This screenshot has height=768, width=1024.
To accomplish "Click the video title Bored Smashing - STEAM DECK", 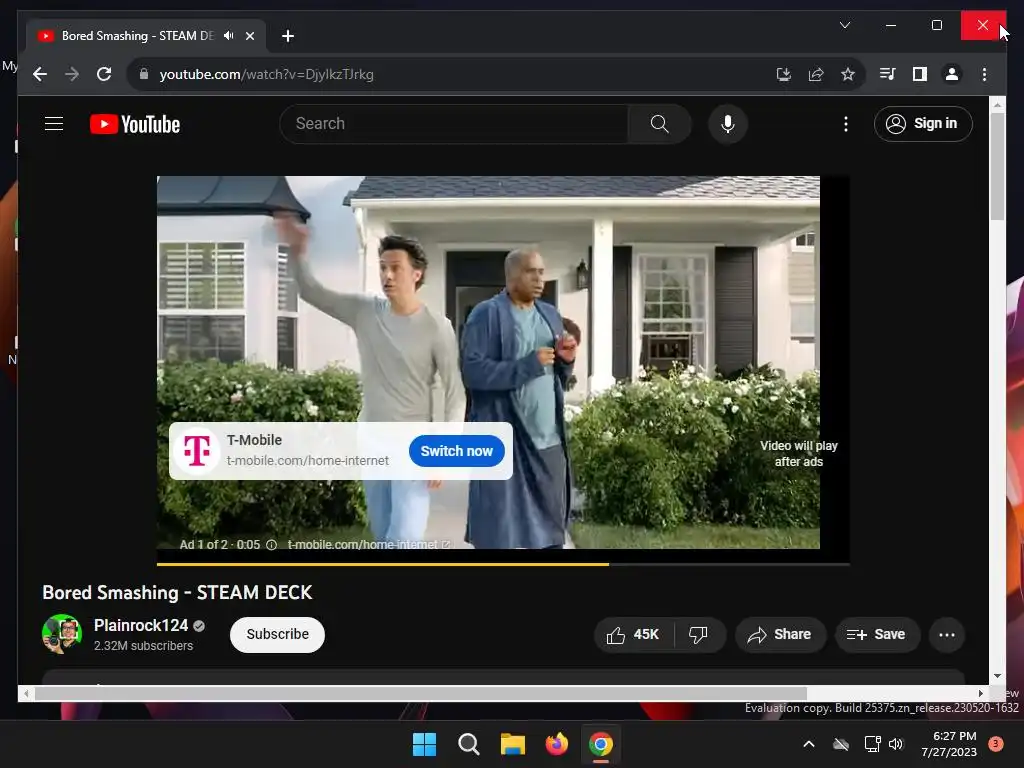I will pyautogui.click(x=177, y=592).
